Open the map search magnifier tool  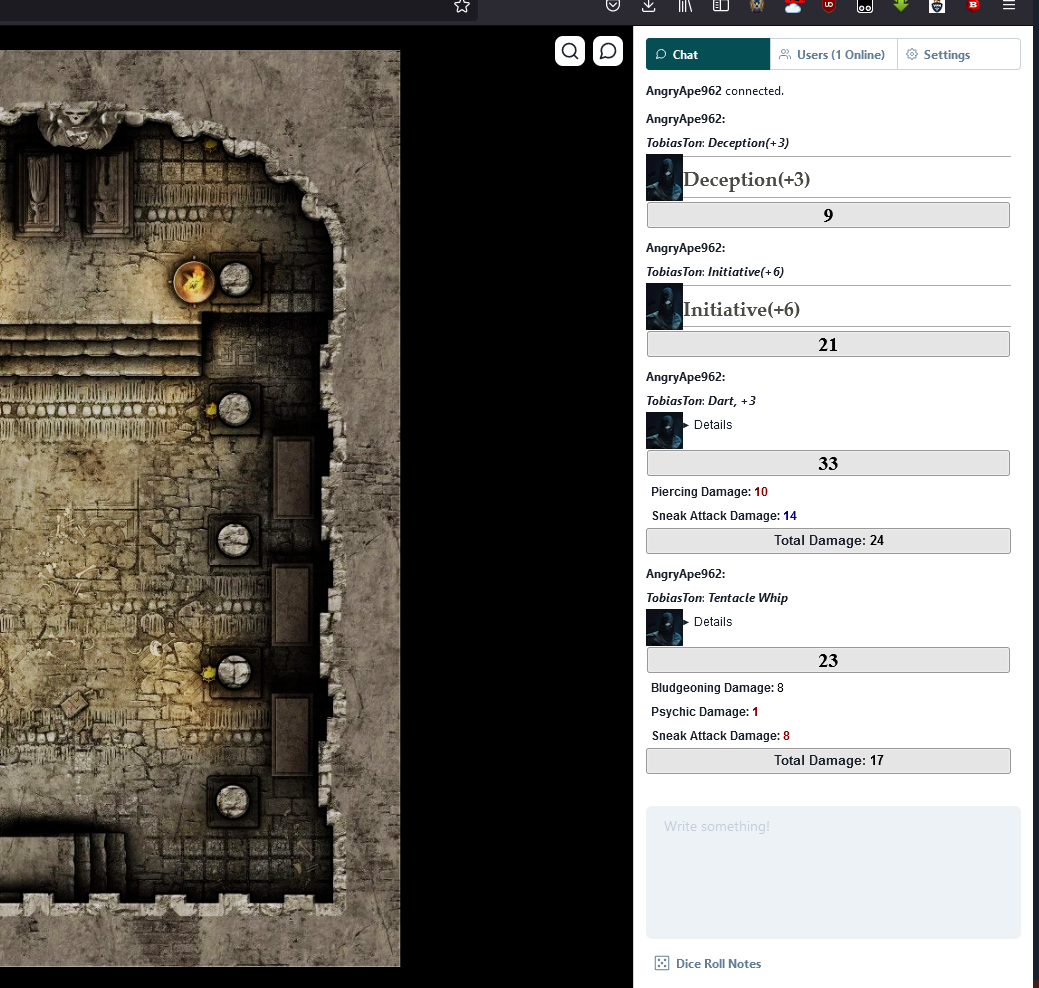coord(570,50)
